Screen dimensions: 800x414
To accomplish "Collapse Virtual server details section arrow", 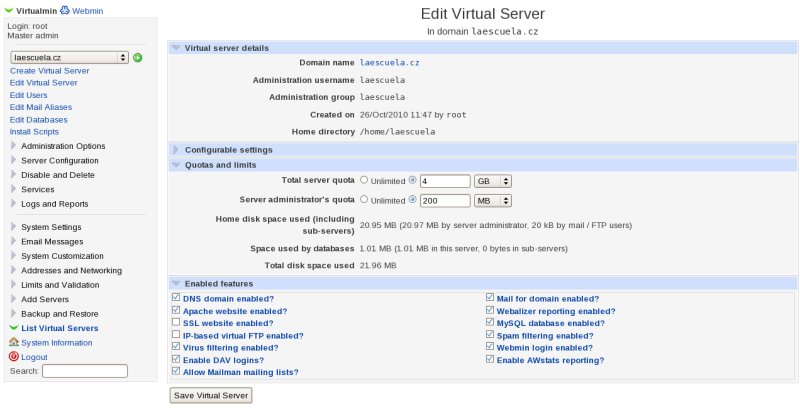I will tap(177, 48).
